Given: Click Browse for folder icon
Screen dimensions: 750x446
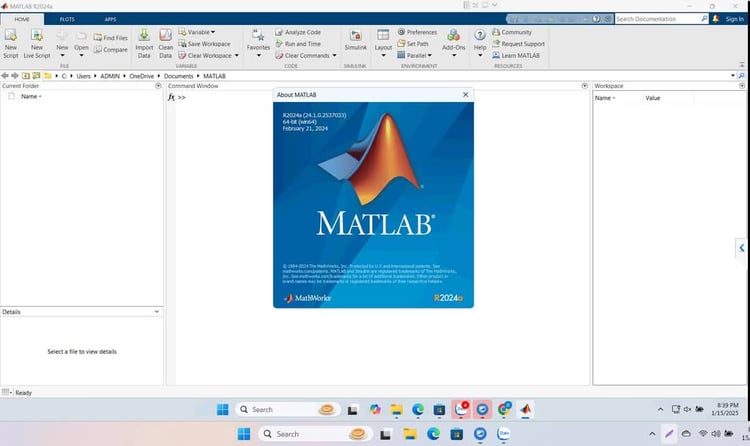Looking at the screenshot, I should point(36,76).
